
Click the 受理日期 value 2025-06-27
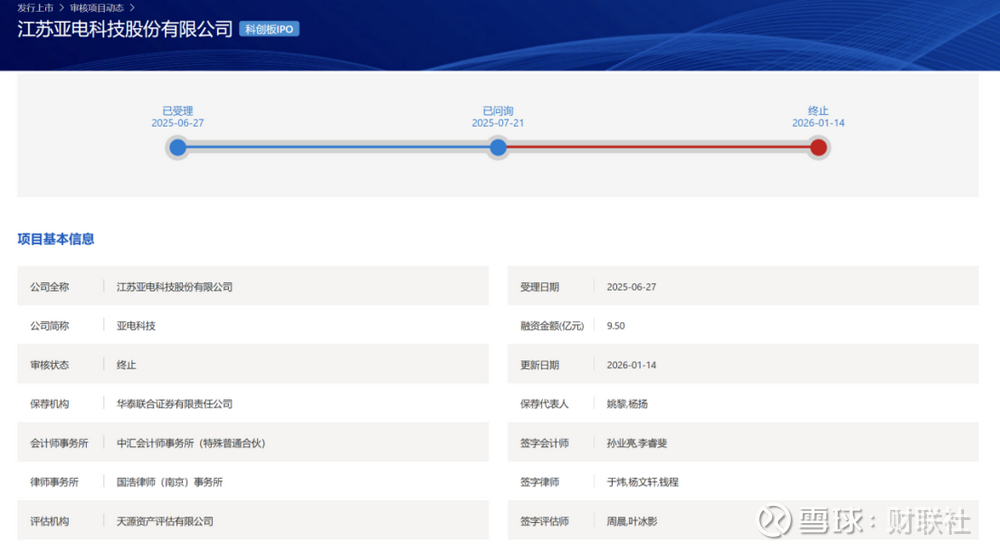click(631, 287)
